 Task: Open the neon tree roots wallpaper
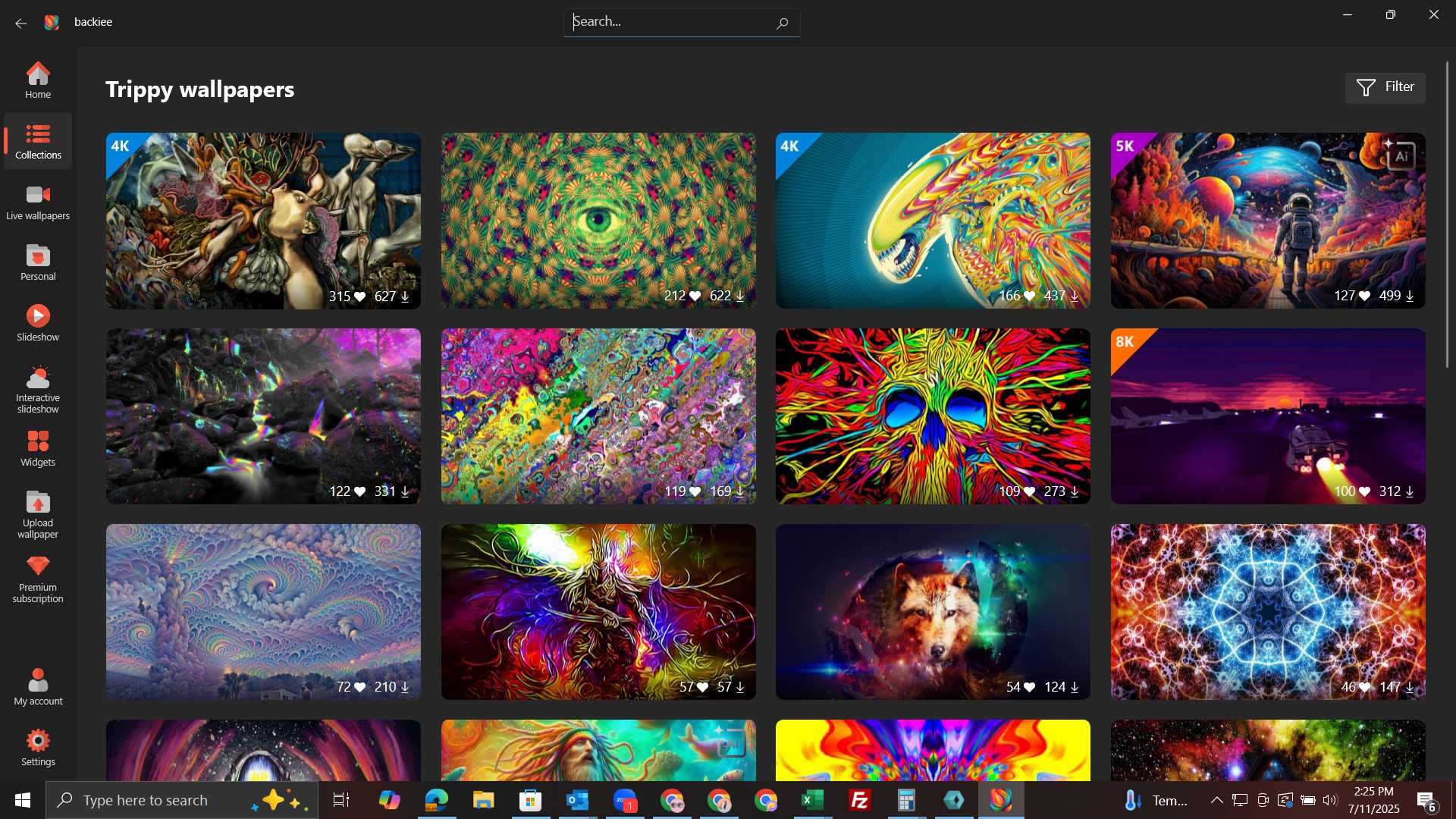[x=598, y=612]
